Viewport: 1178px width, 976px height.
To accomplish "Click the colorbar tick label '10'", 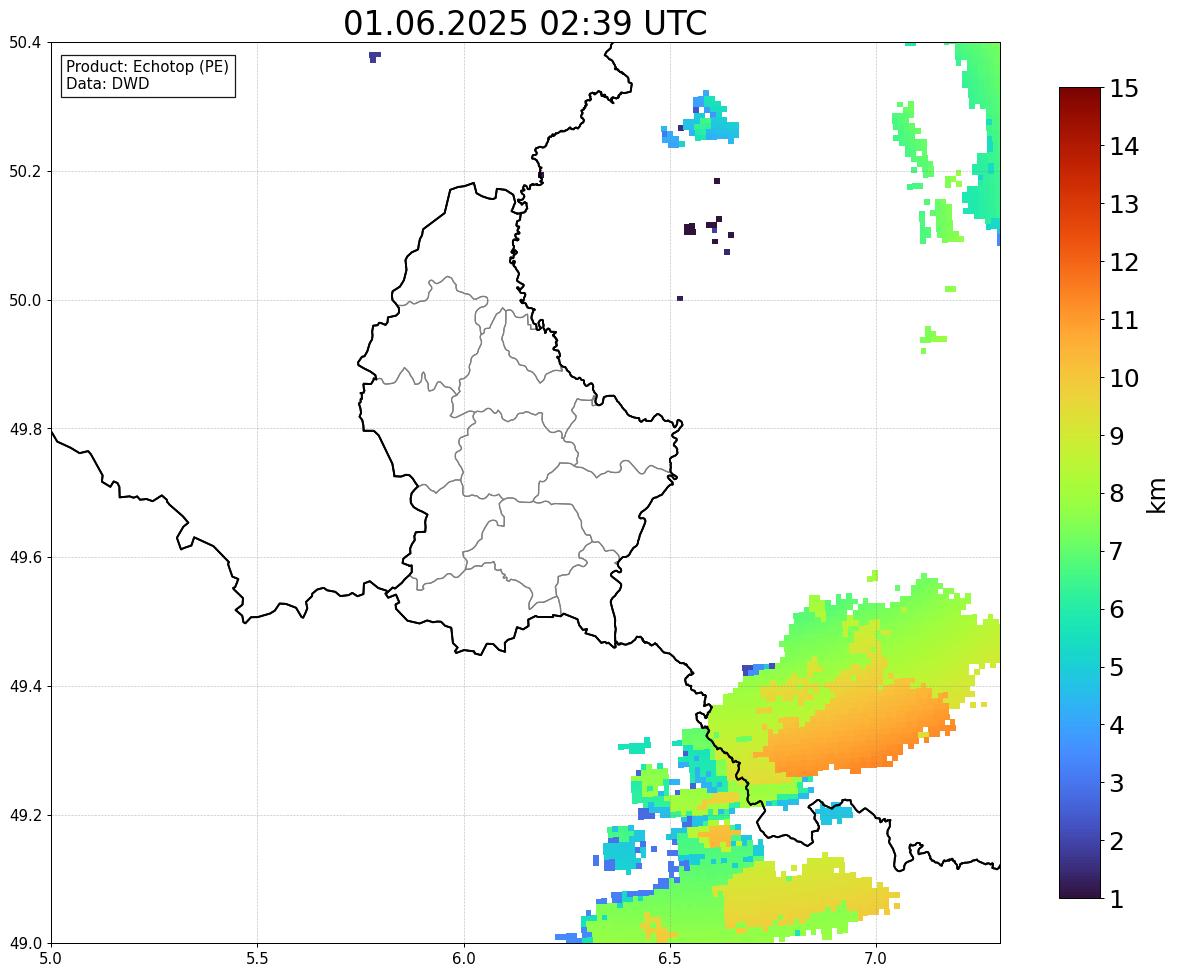I will point(1124,378).
